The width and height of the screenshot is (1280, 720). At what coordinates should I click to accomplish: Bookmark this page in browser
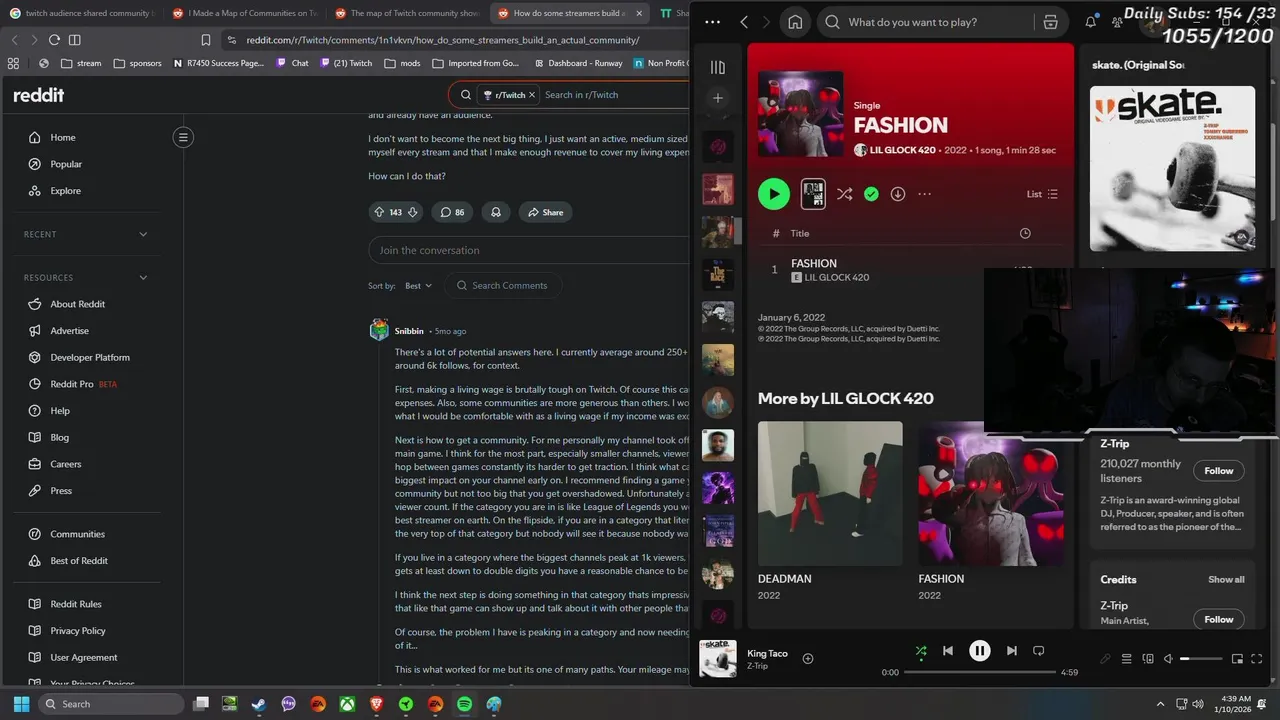(206, 40)
